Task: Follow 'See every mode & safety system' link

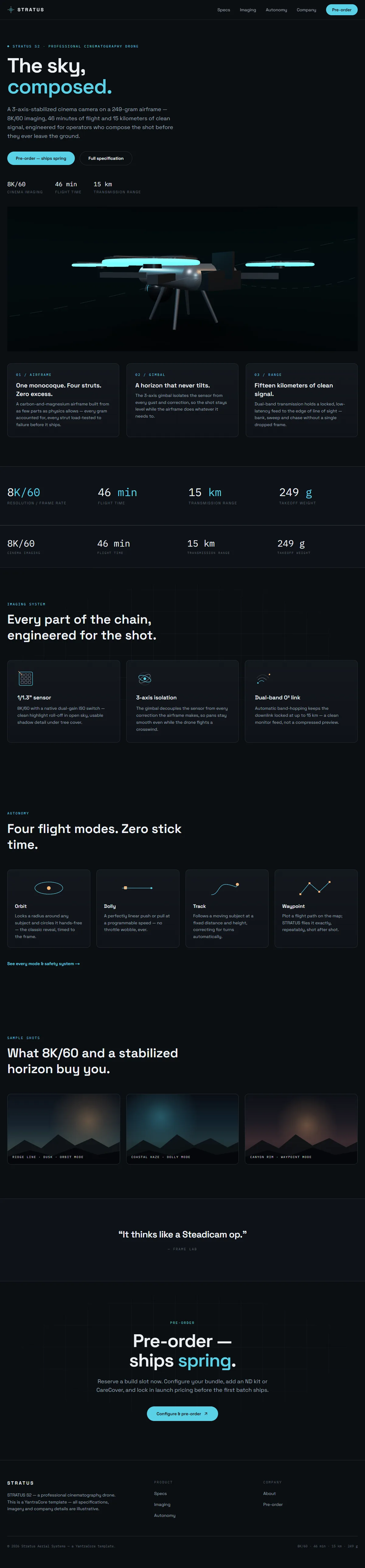Action: click(43, 964)
